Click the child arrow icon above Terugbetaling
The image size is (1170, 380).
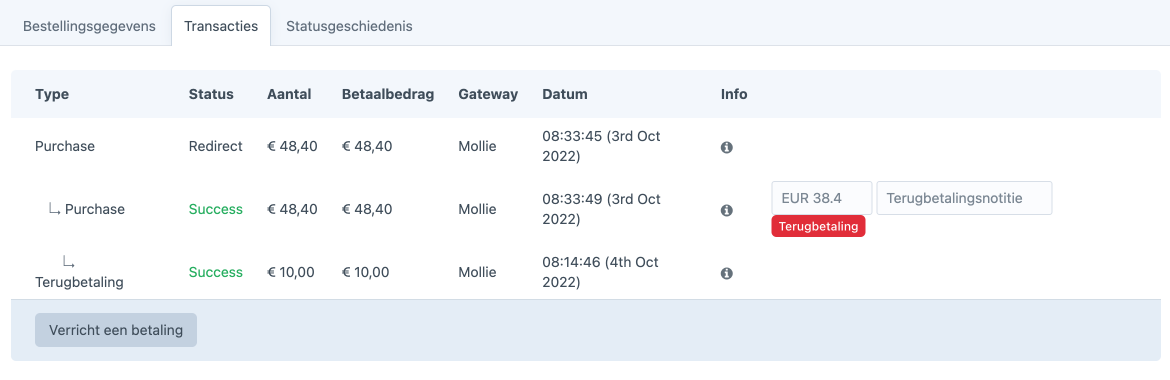[69, 262]
